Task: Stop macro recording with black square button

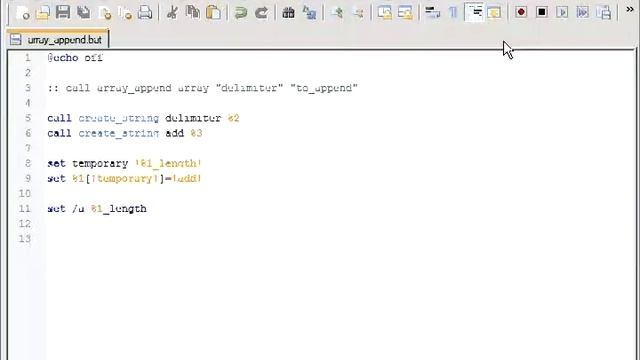Action: pyautogui.click(x=542, y=13)
